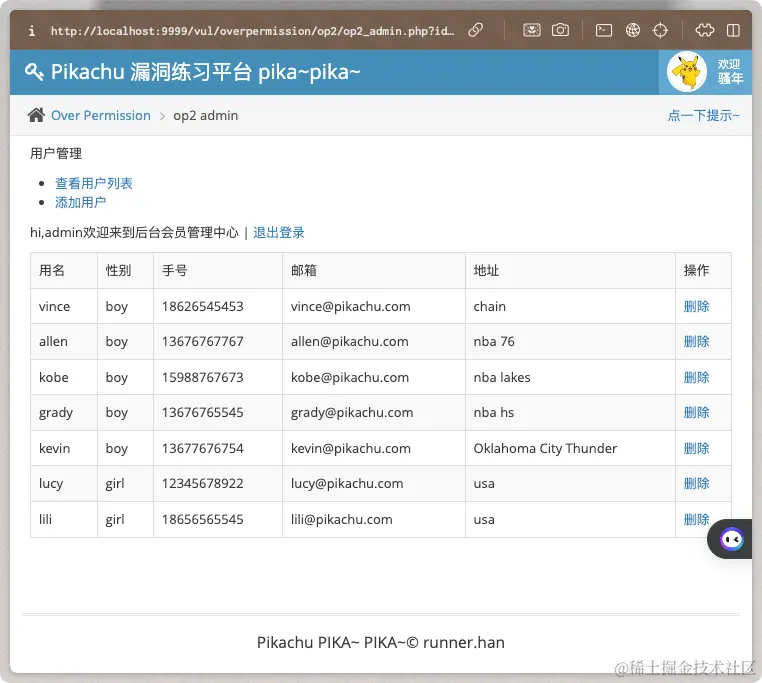Click the copy link icon after the URL

475,30
